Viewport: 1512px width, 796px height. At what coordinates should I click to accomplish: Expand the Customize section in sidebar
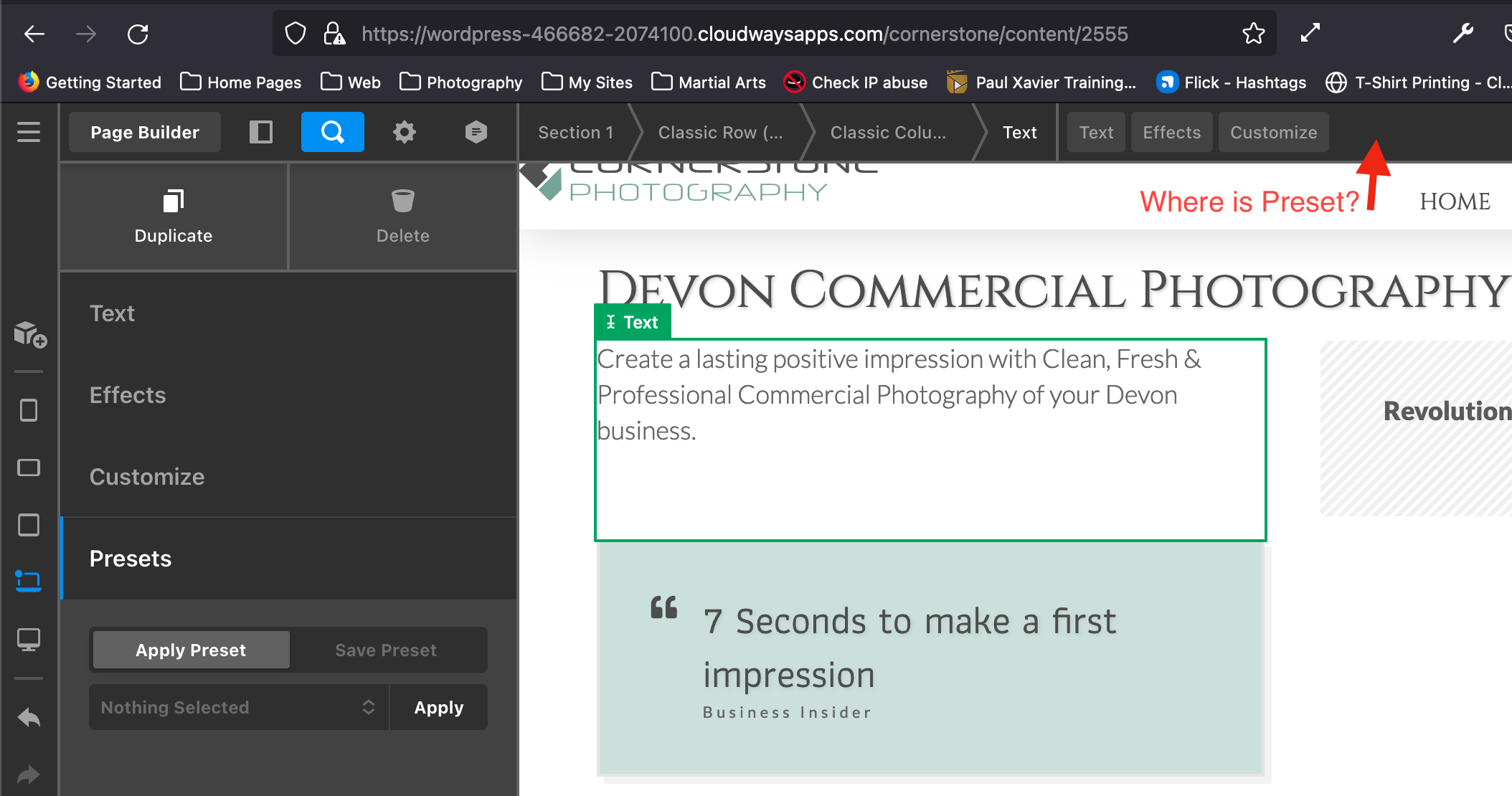click(x=147, y=477)
